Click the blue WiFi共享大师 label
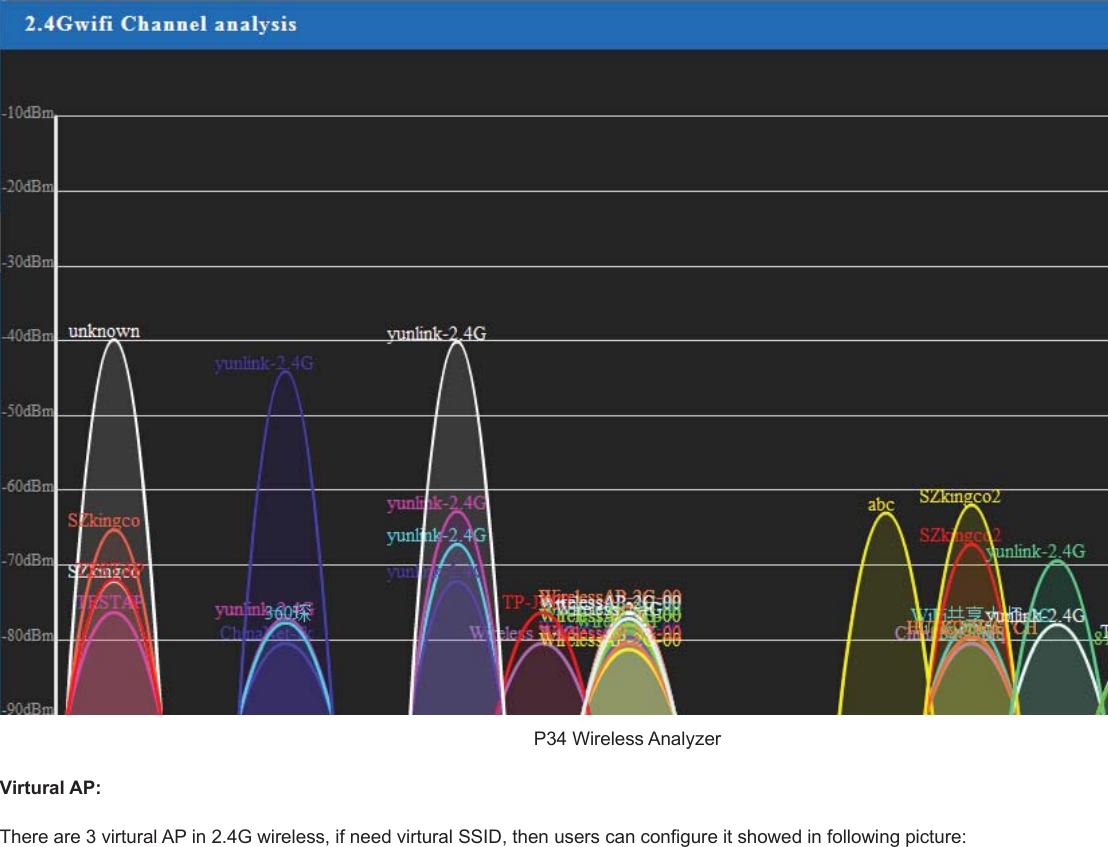 (945, 617)
